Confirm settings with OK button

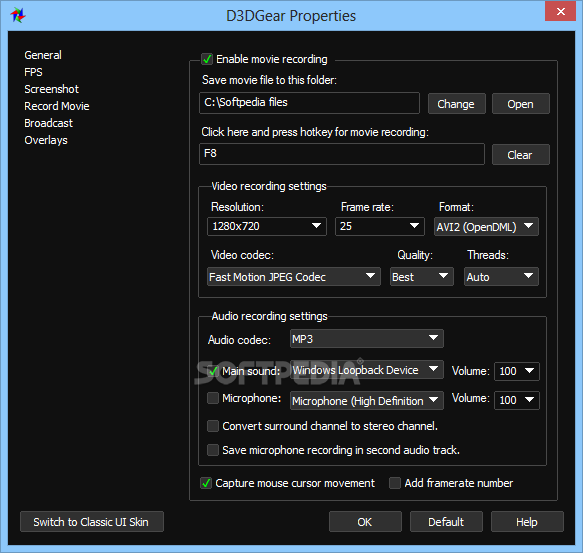[x=365, y=522]
